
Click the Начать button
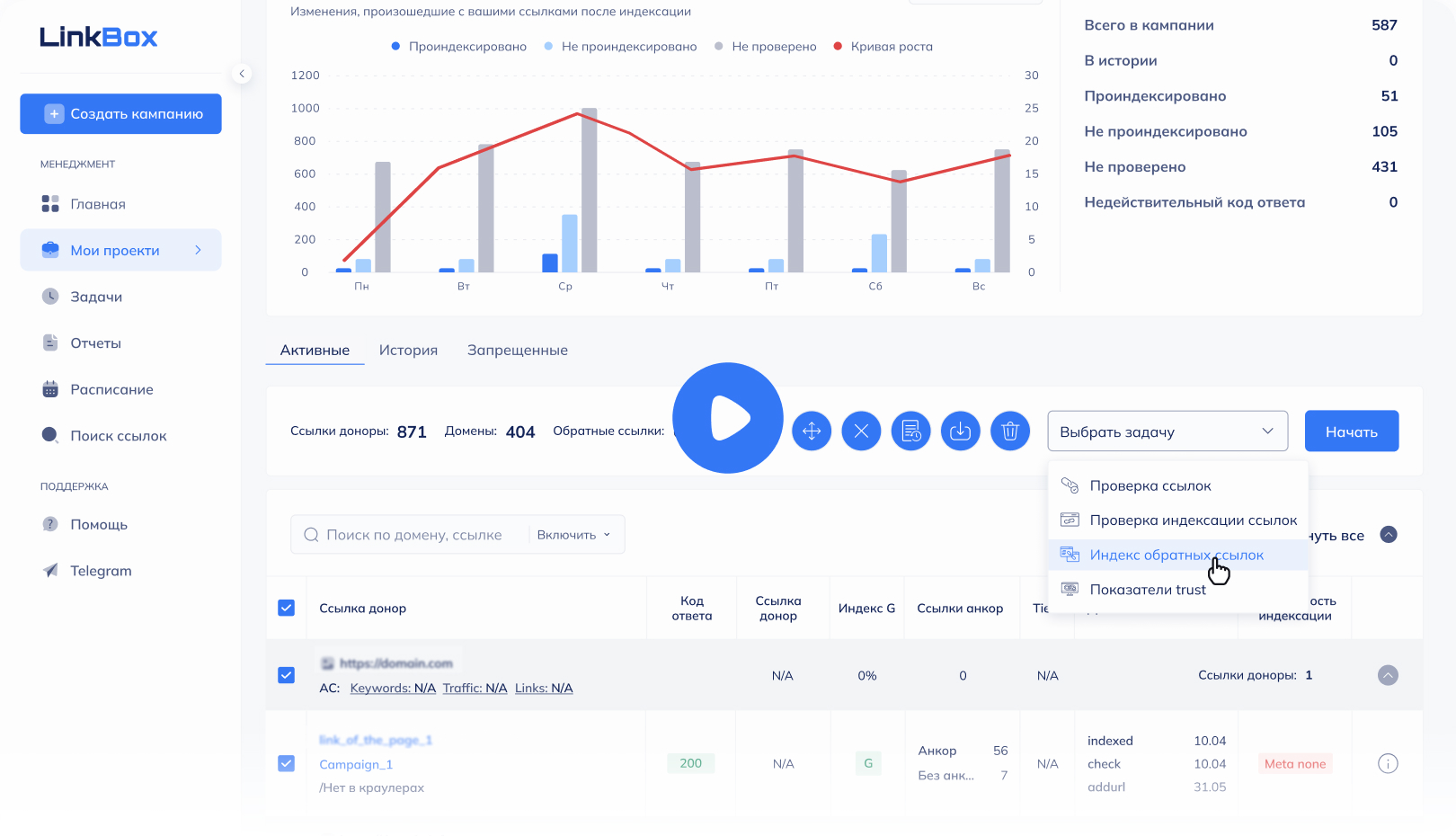point(1351,431)
